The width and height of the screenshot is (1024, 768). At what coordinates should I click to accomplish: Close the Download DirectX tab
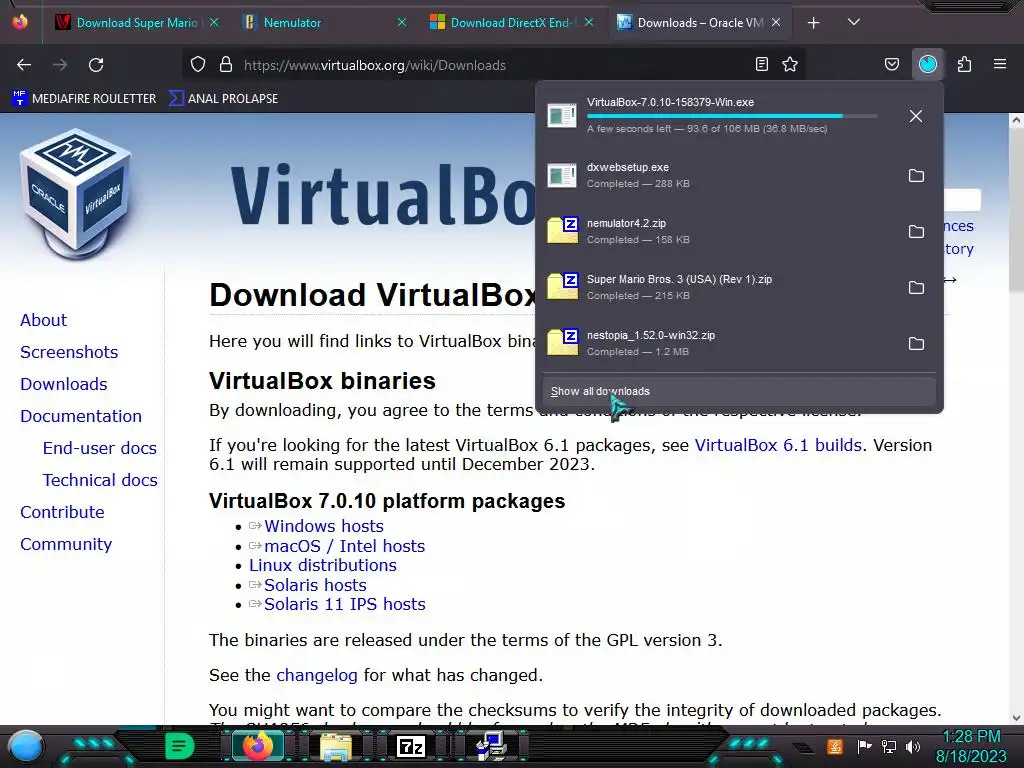click(588, 22)
